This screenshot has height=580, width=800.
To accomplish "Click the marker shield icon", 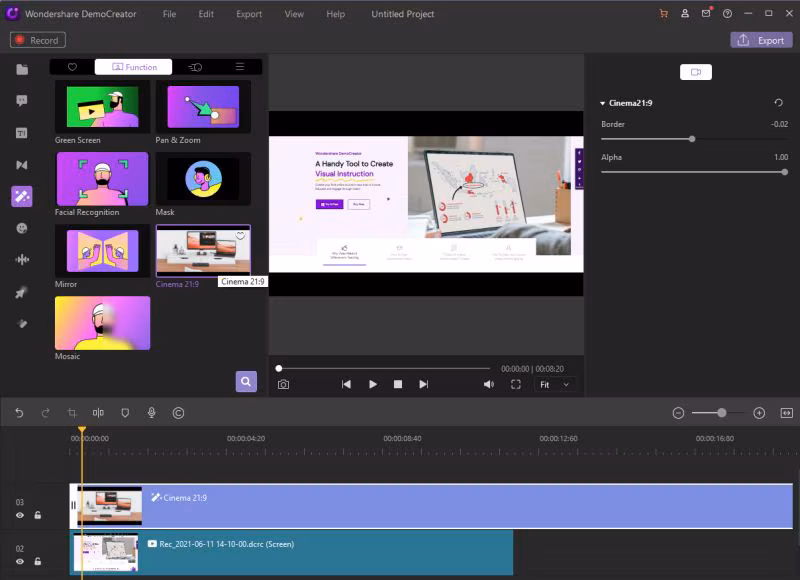I will (x=125, y=413).
